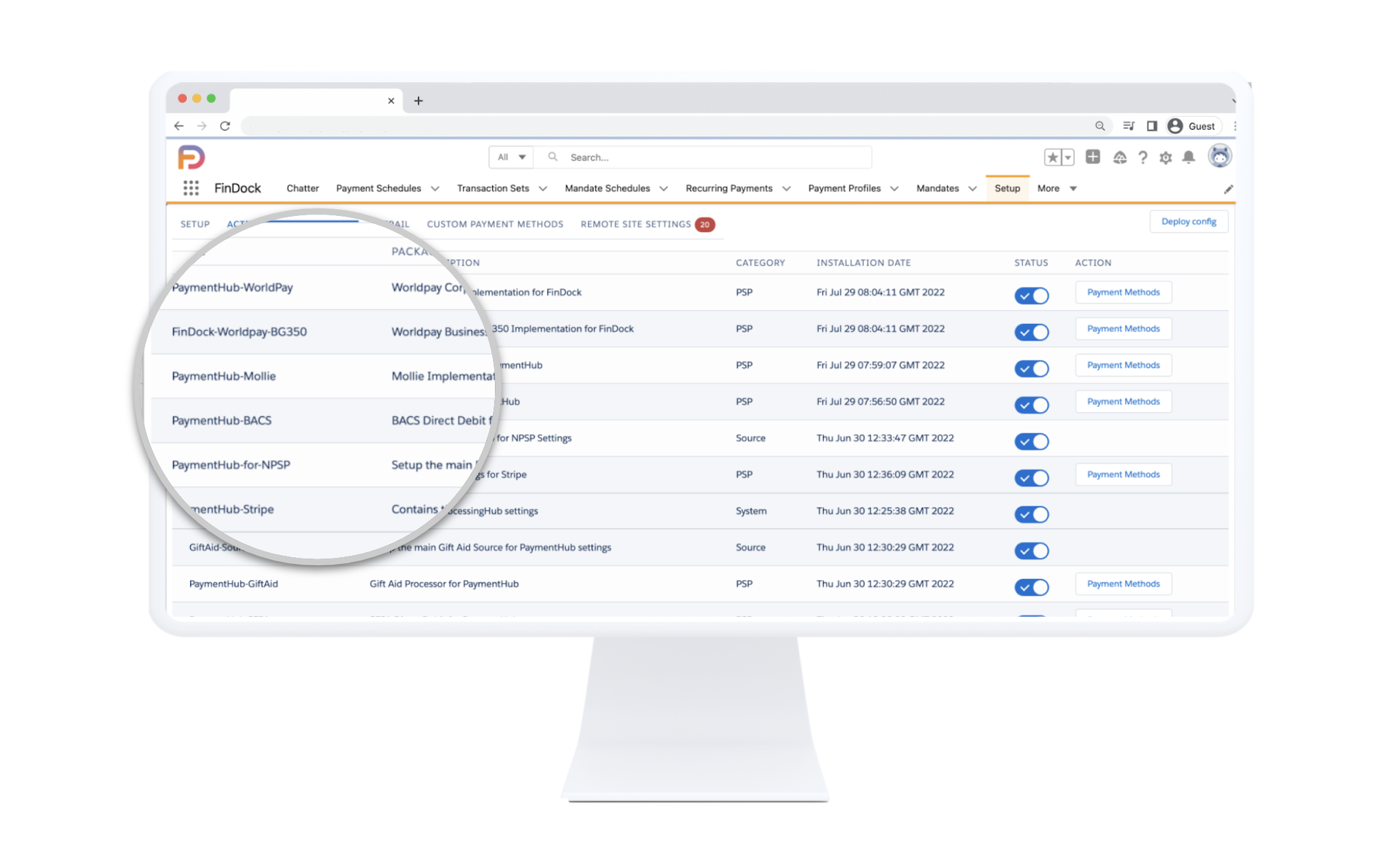The height and width of the screenshot is (868, 1390).
Task: Open the app launcher grid icon
Action: [191, 188]
